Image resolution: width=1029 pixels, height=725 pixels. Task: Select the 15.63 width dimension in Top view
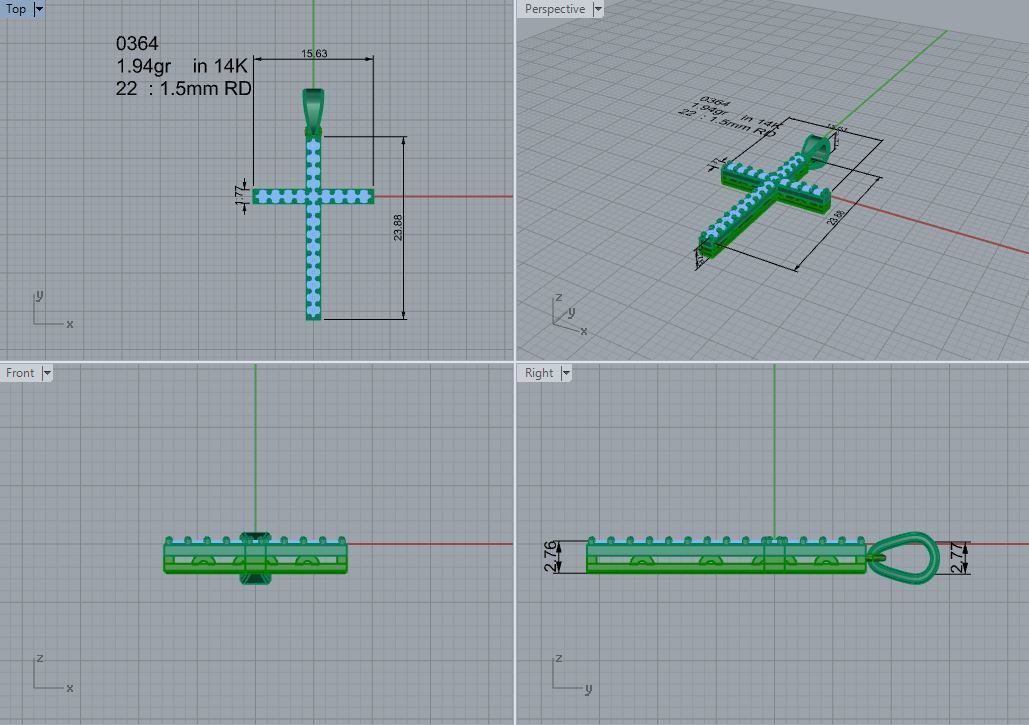coord(314,54)
